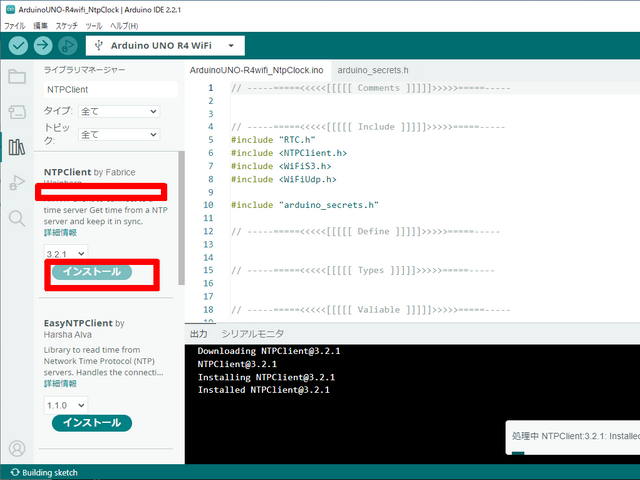Open the Search magnifier in sidebar
Screen dimensions: 640x480
[x=16, y=217]
